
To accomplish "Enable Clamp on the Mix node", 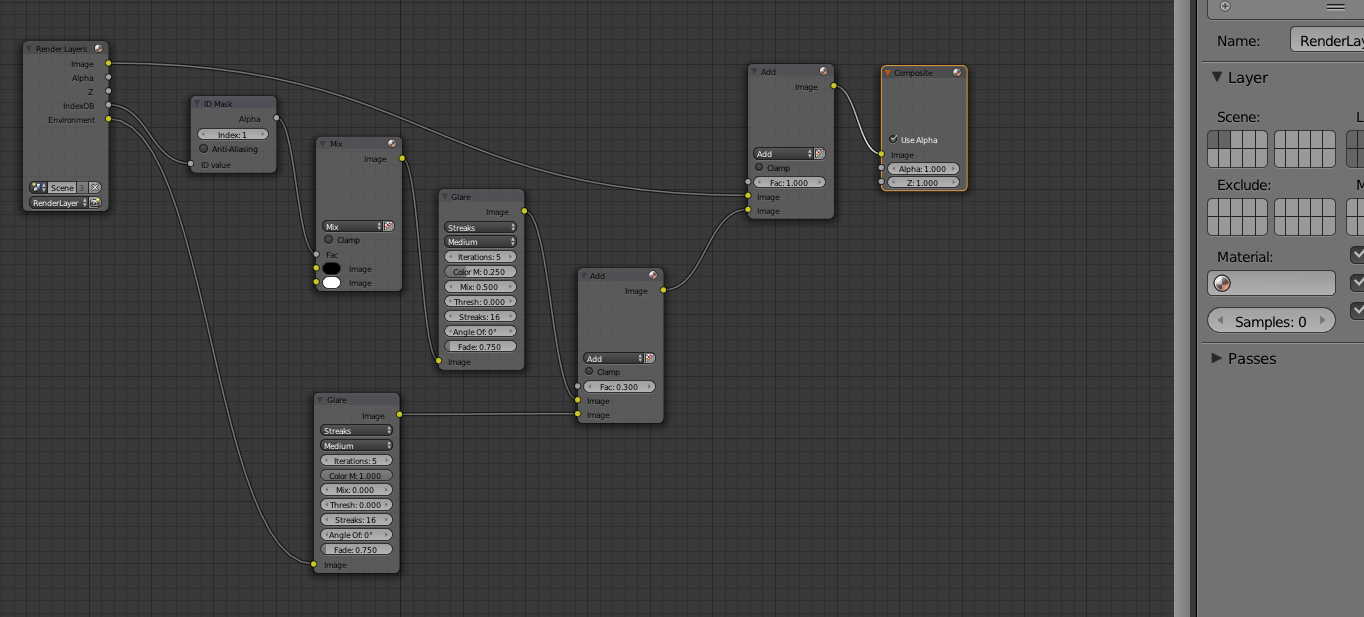I will [x=329, y=240].
